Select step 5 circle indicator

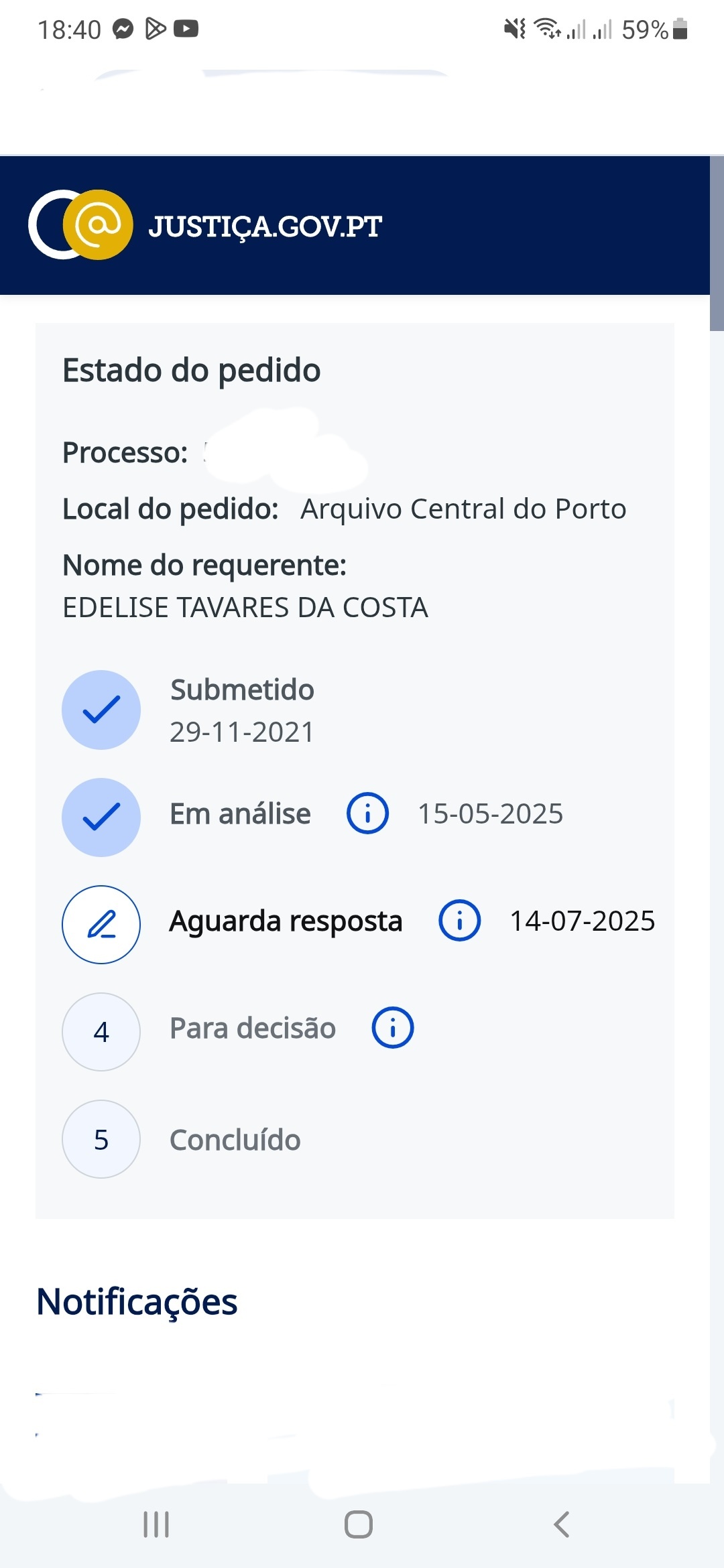pos(101,1139)
